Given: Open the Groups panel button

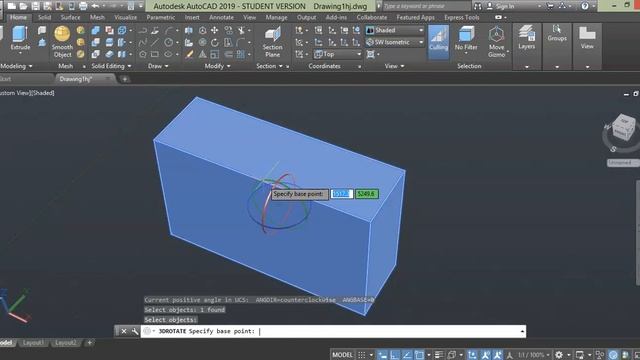Looking at the screenshot, I should click(557, 33).
